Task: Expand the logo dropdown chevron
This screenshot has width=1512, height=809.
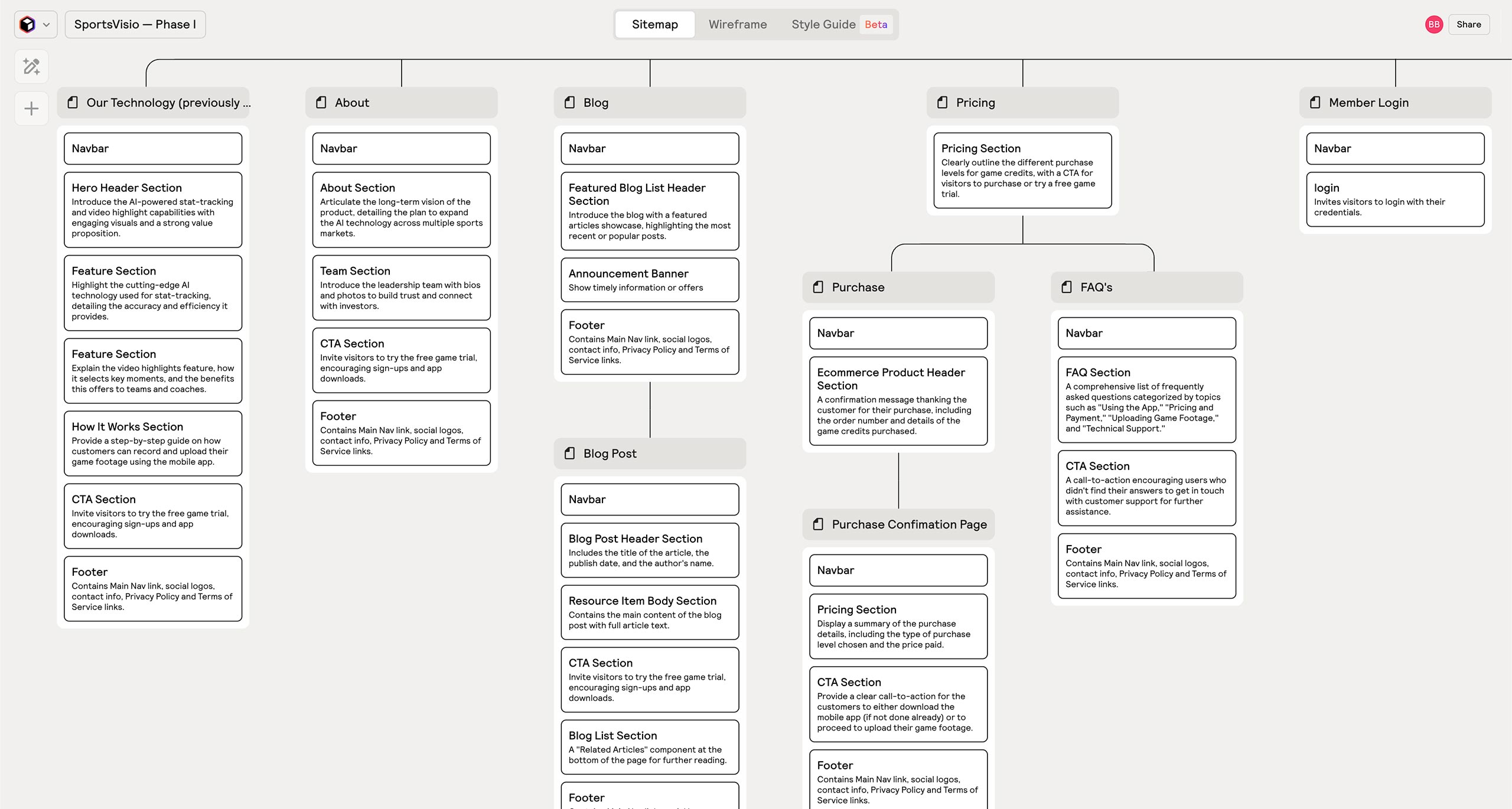Action: pos(46,25)
